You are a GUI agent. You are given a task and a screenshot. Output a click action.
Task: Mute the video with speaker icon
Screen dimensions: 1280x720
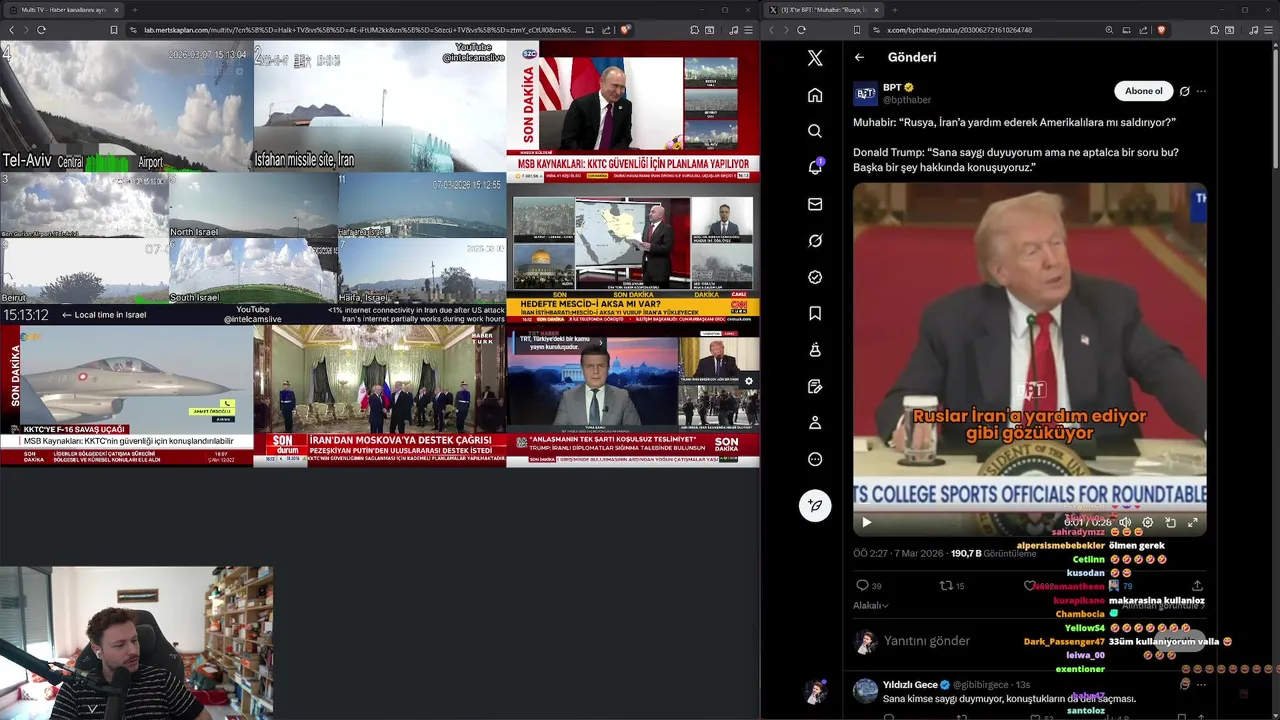click(1125, 522)
